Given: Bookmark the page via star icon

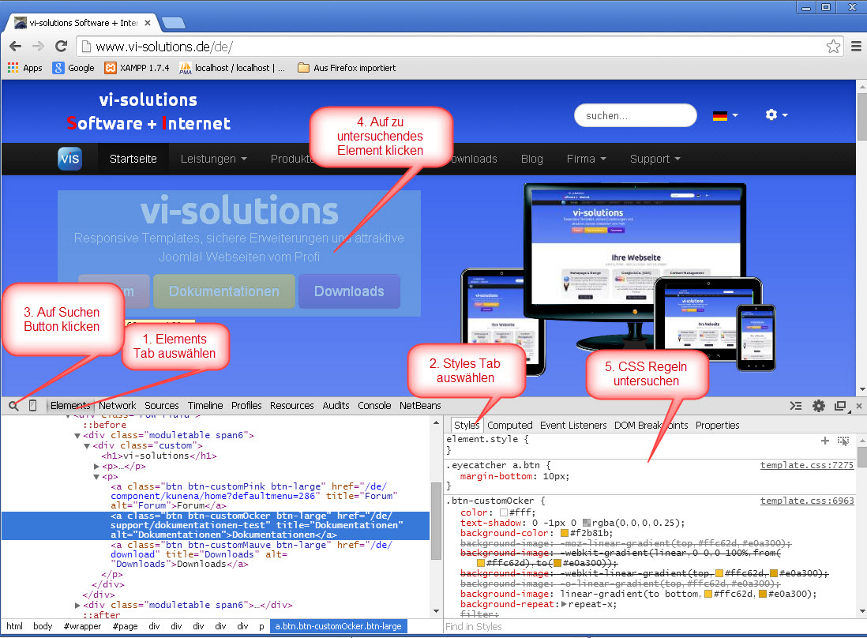Looking at the screenshot, I should (832, 46).
